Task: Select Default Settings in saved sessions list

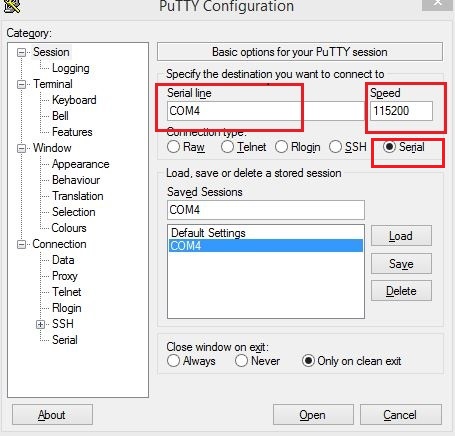Action: pos(208,233)
